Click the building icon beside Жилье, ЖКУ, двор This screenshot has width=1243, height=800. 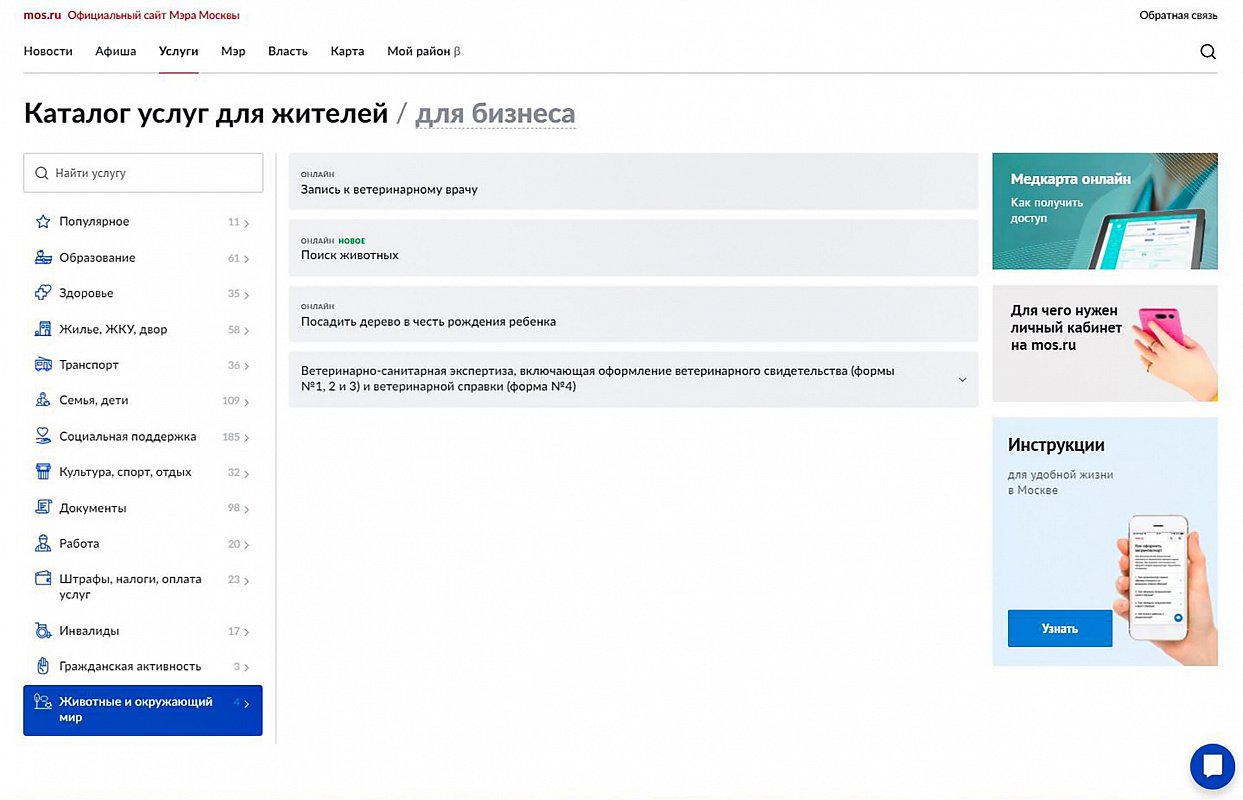43,329
